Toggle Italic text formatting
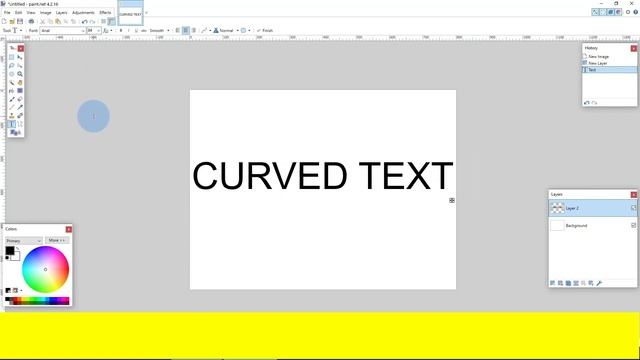 click(129, 31)
